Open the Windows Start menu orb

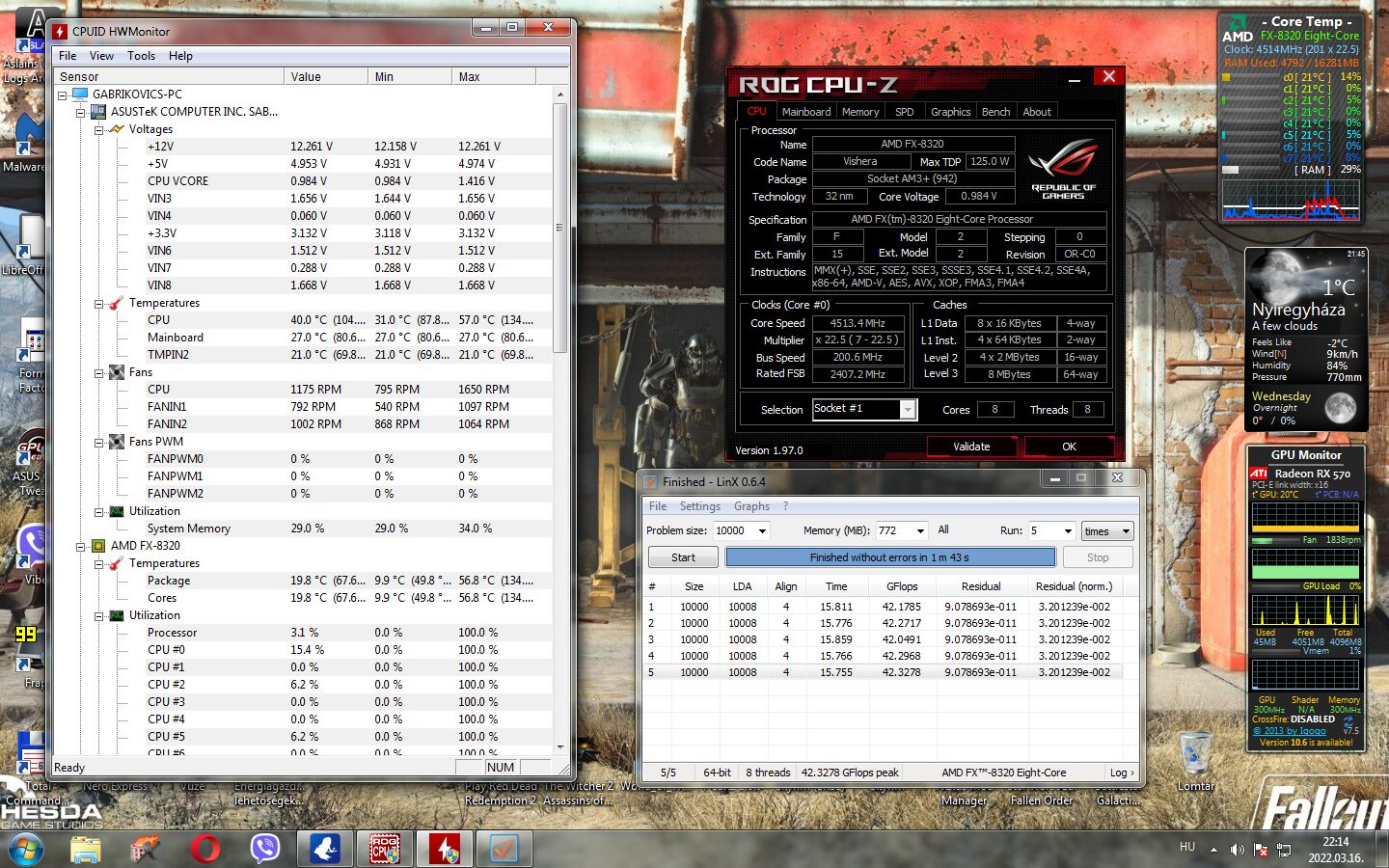[26, 849]
